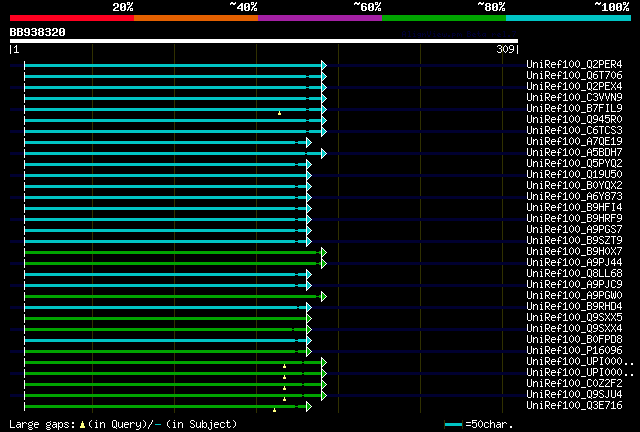Select the UniRef100_P16096 label

[x=574, y=351]
